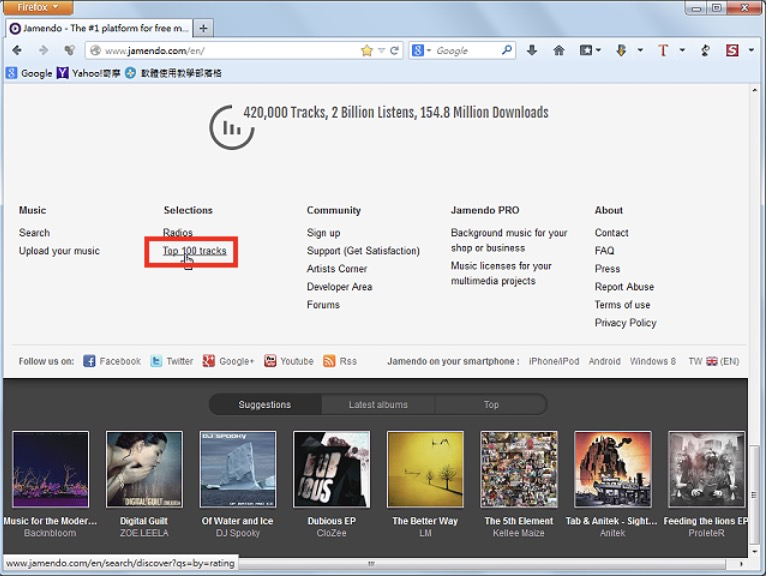Viewport: 768px width, 580px height.
Task: Click the Terms of use link
Action: click(623, 305)
